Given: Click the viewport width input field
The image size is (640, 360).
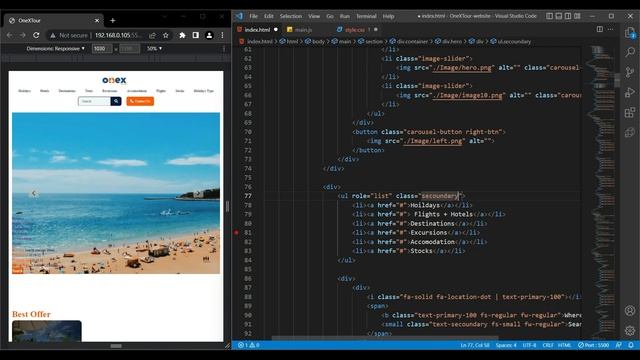Looking at the screenshot, I should tap(101, 49).
